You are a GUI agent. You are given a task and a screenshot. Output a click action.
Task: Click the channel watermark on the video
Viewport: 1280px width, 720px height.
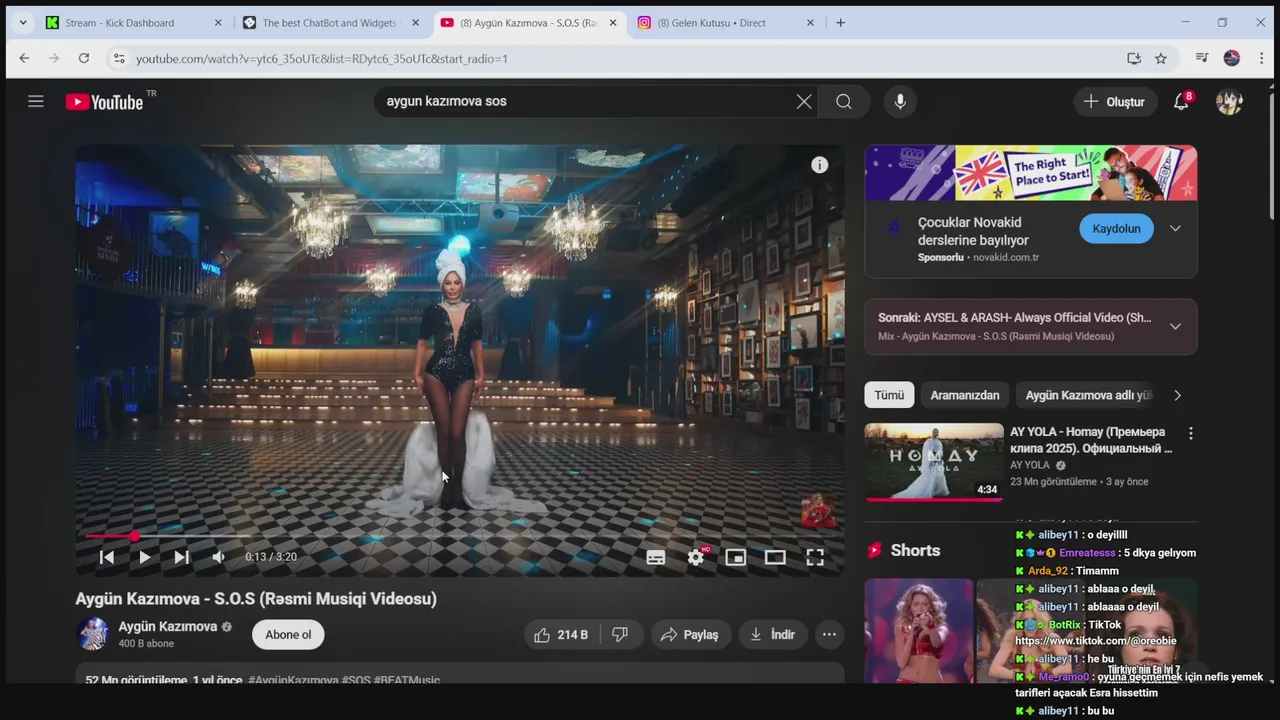click(818, 510)
